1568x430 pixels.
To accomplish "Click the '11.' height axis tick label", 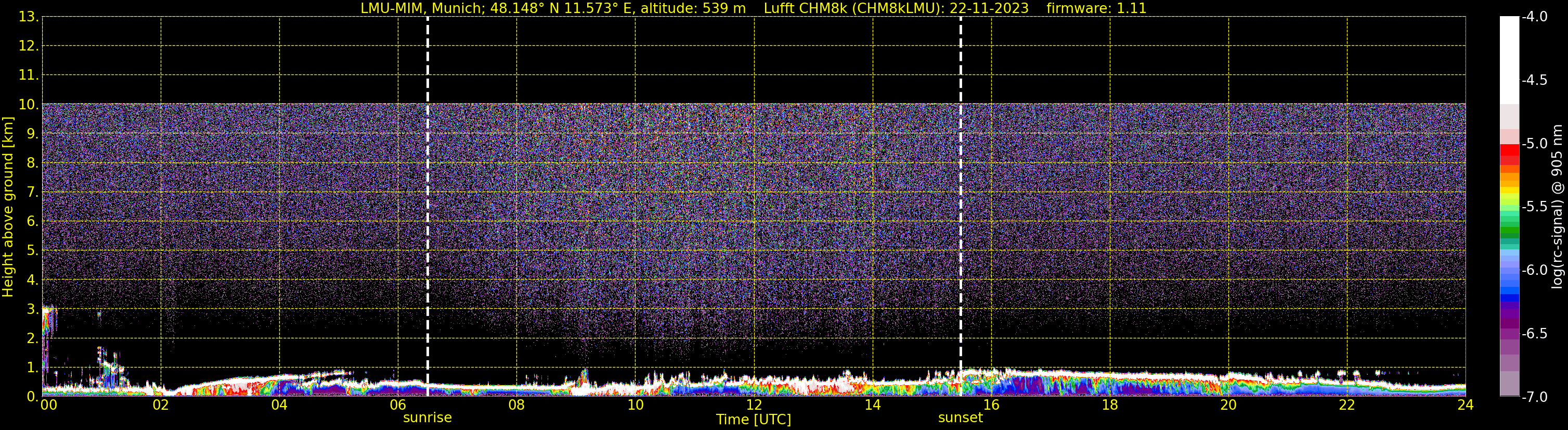I will (29, 75).
